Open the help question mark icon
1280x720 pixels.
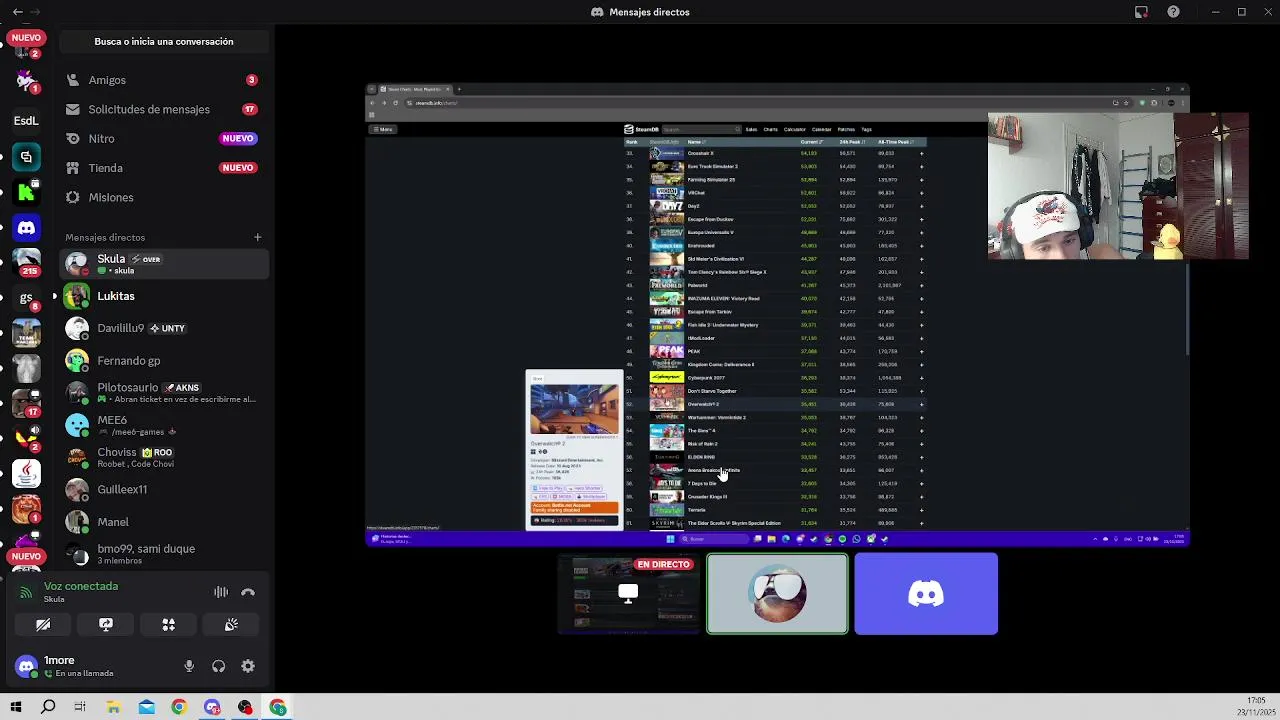pyautogui.click(x=1173, y=12)
